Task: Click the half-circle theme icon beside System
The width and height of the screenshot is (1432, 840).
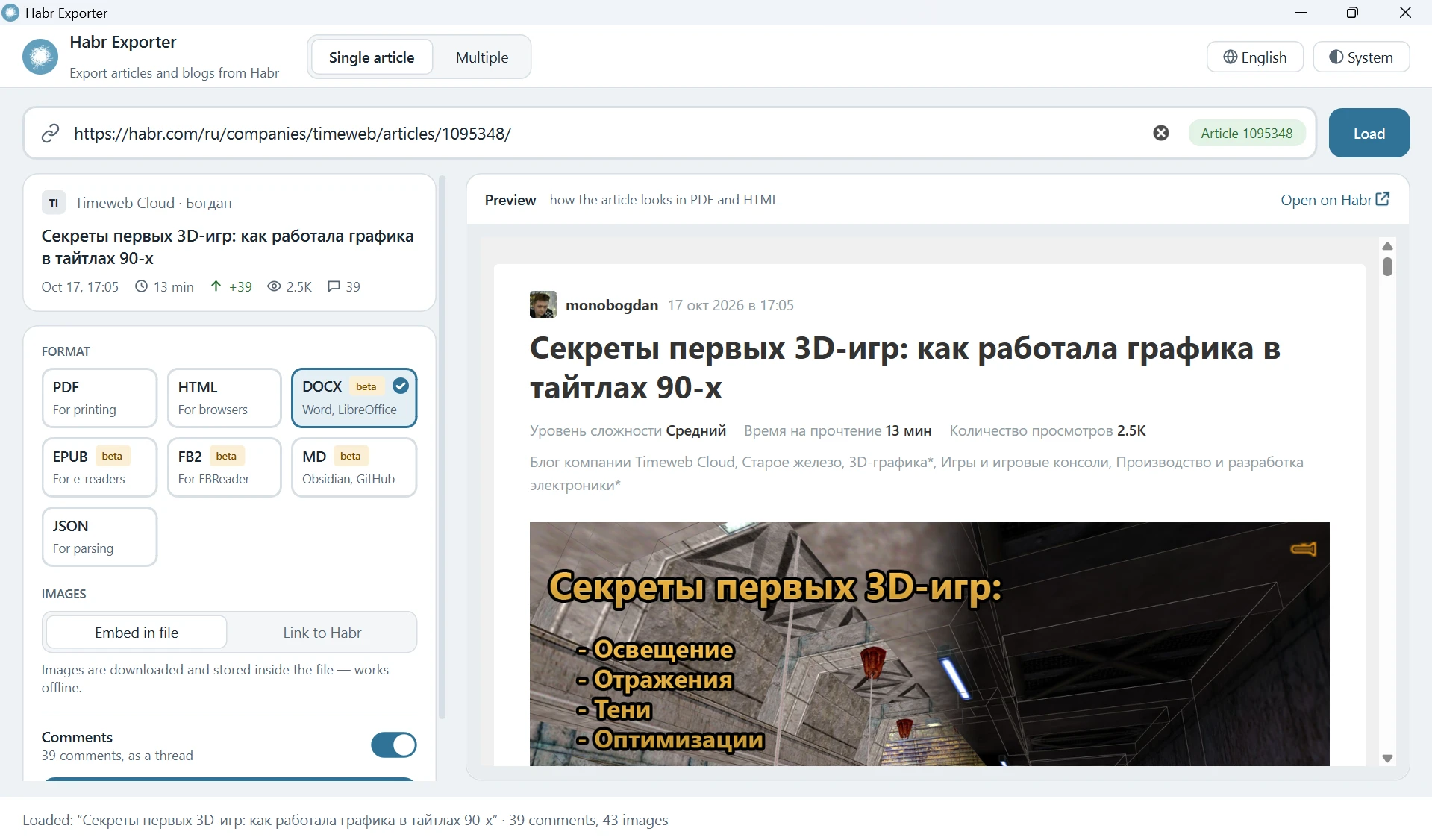Action: 1336,57
